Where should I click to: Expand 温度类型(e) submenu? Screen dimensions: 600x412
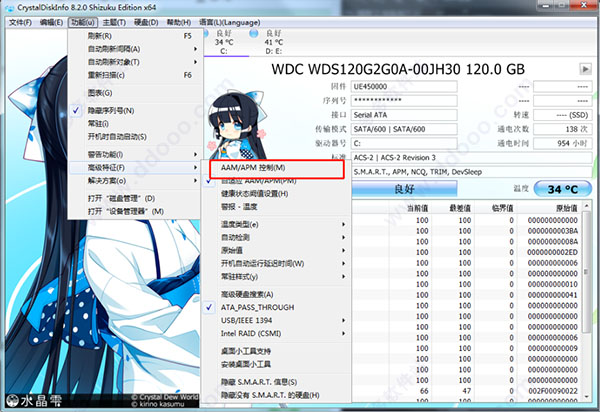point(276,225)
